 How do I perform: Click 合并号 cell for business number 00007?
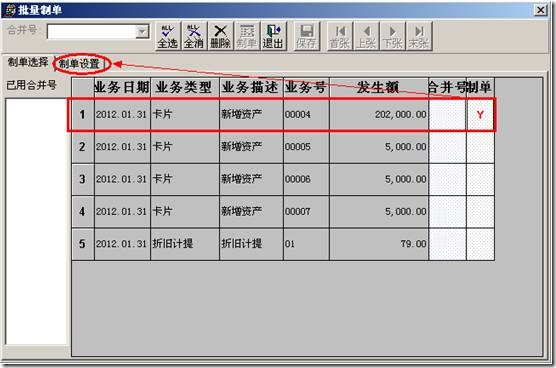point(447,211)
